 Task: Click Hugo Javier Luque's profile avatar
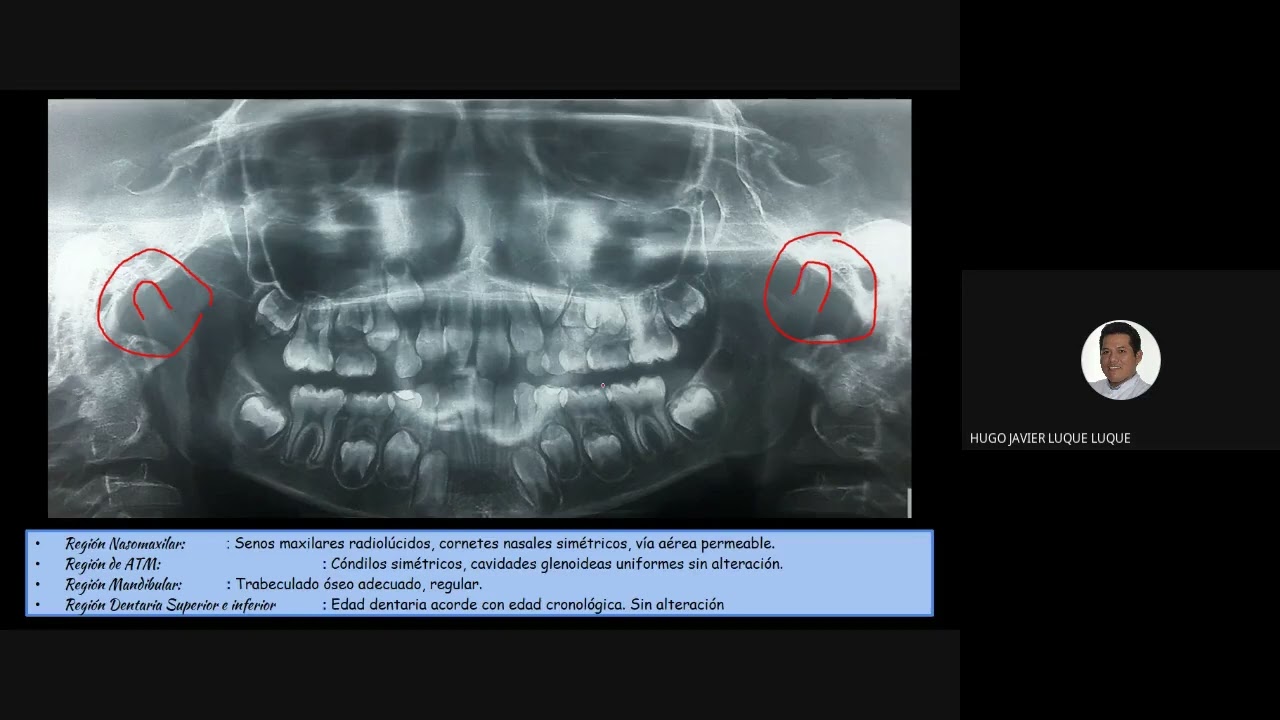click(x=1120, y=360)
